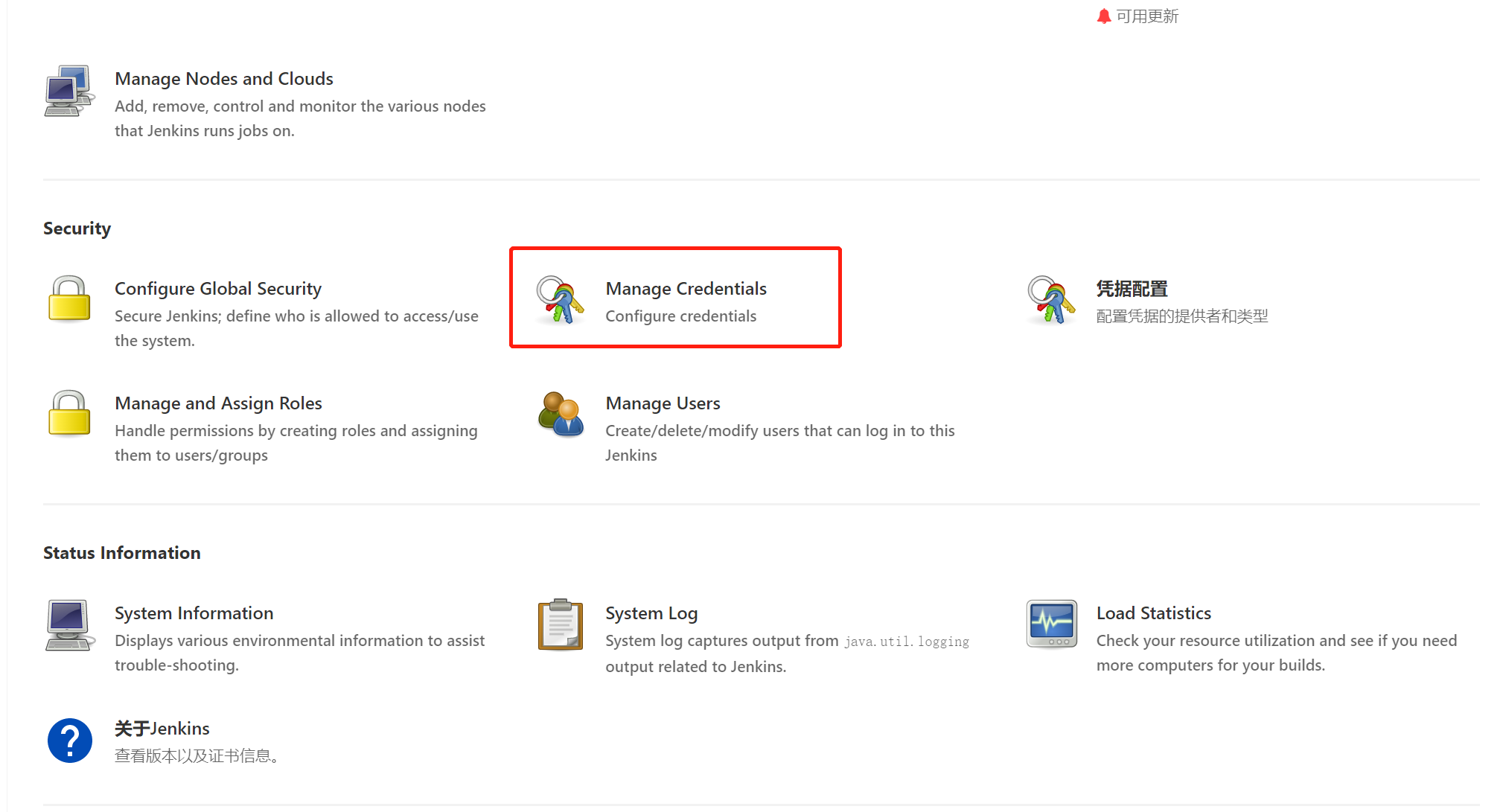
Task: Open Manage and Assign Roles
Action: pyautogui.click(x=218, y=403)
